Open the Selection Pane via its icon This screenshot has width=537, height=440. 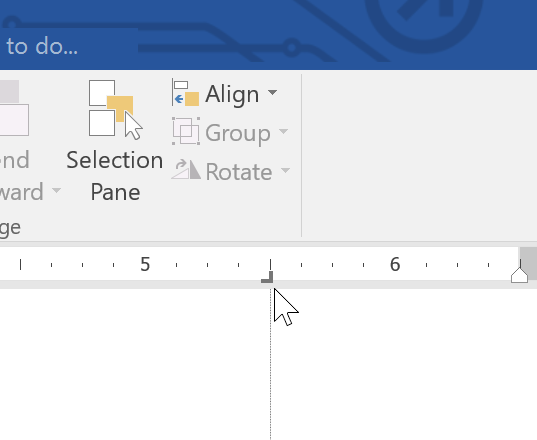coord(115,110)
